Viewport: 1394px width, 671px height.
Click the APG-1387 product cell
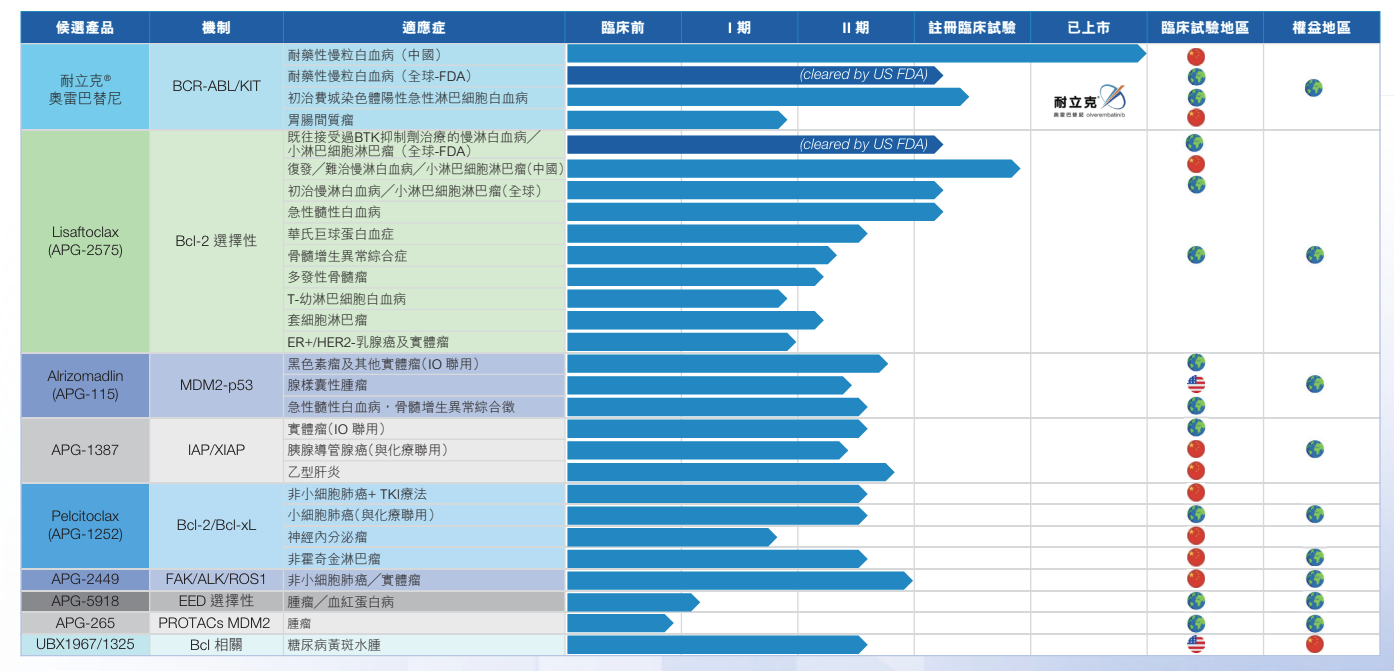(x=85, y=451)
